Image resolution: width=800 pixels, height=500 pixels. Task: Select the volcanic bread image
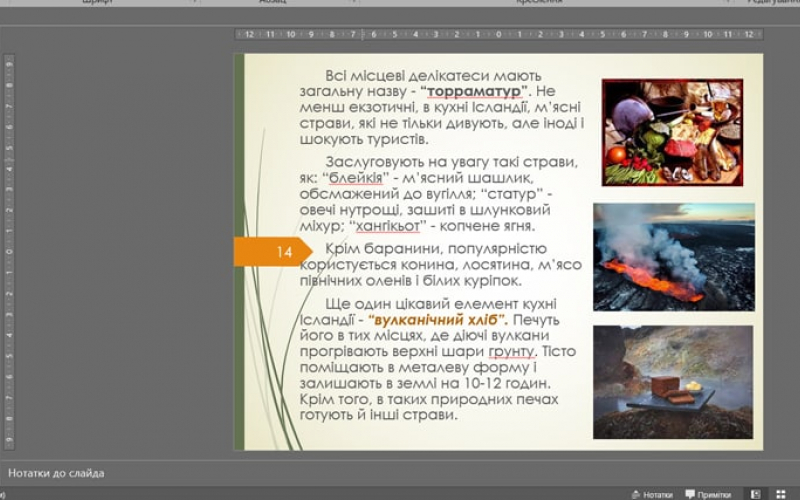point(672,382)
